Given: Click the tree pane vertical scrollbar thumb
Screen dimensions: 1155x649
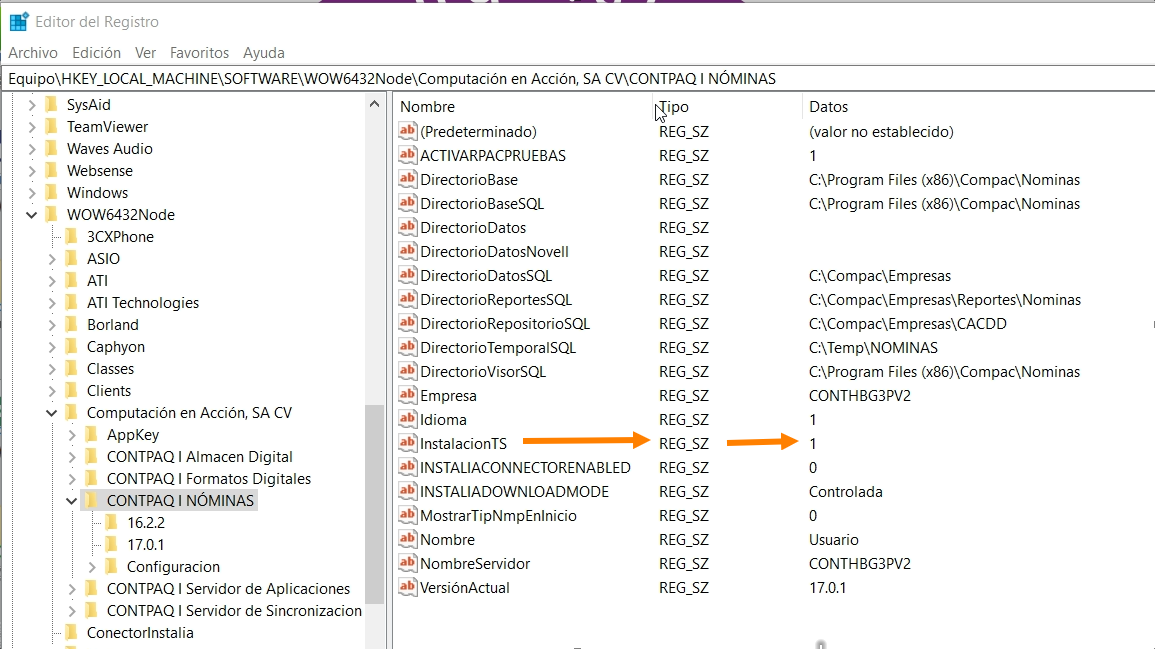Looking at the screenshot, I should [374, 505].
